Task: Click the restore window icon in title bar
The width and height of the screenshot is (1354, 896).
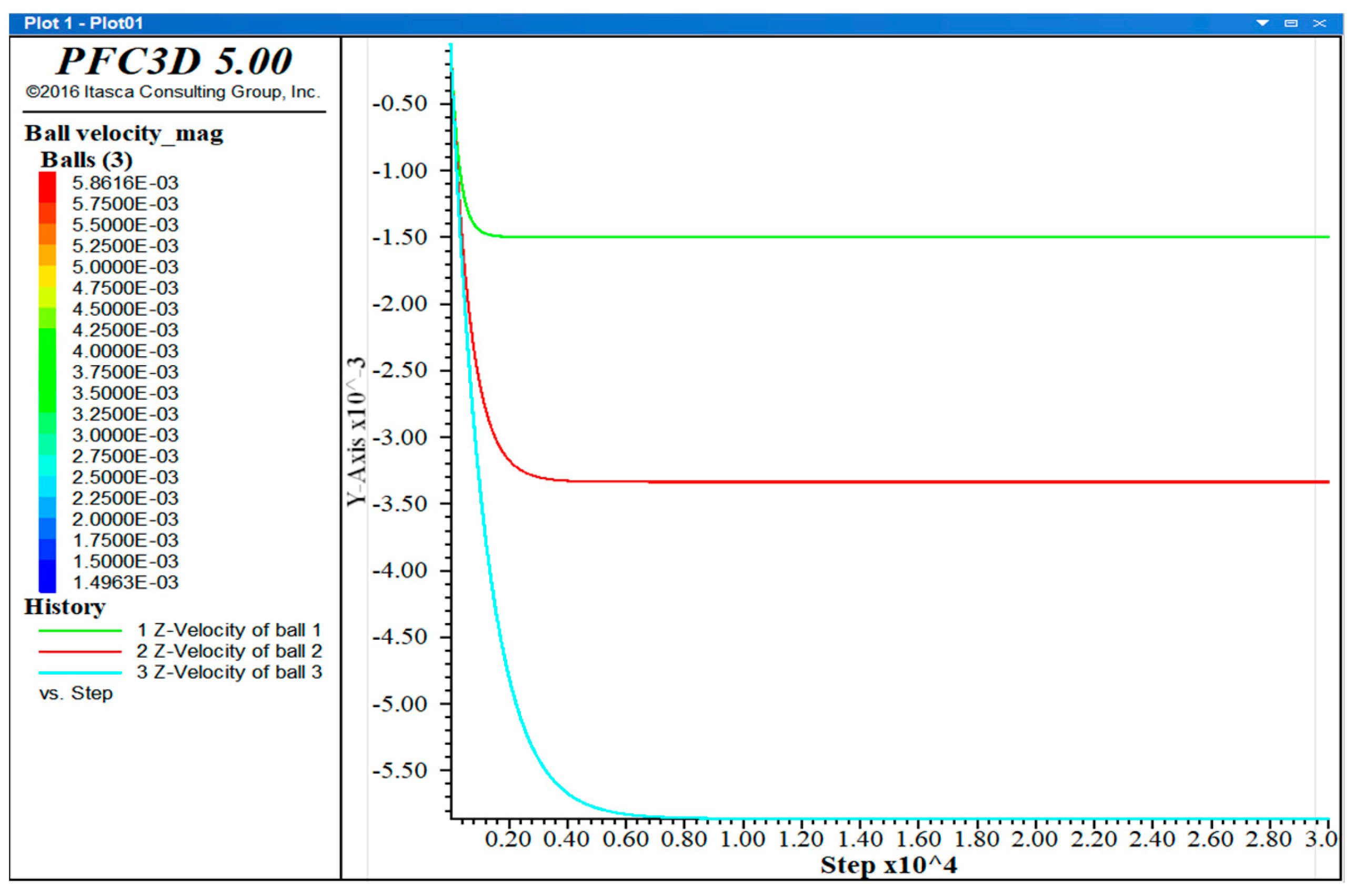Action: click(1290, 23)
